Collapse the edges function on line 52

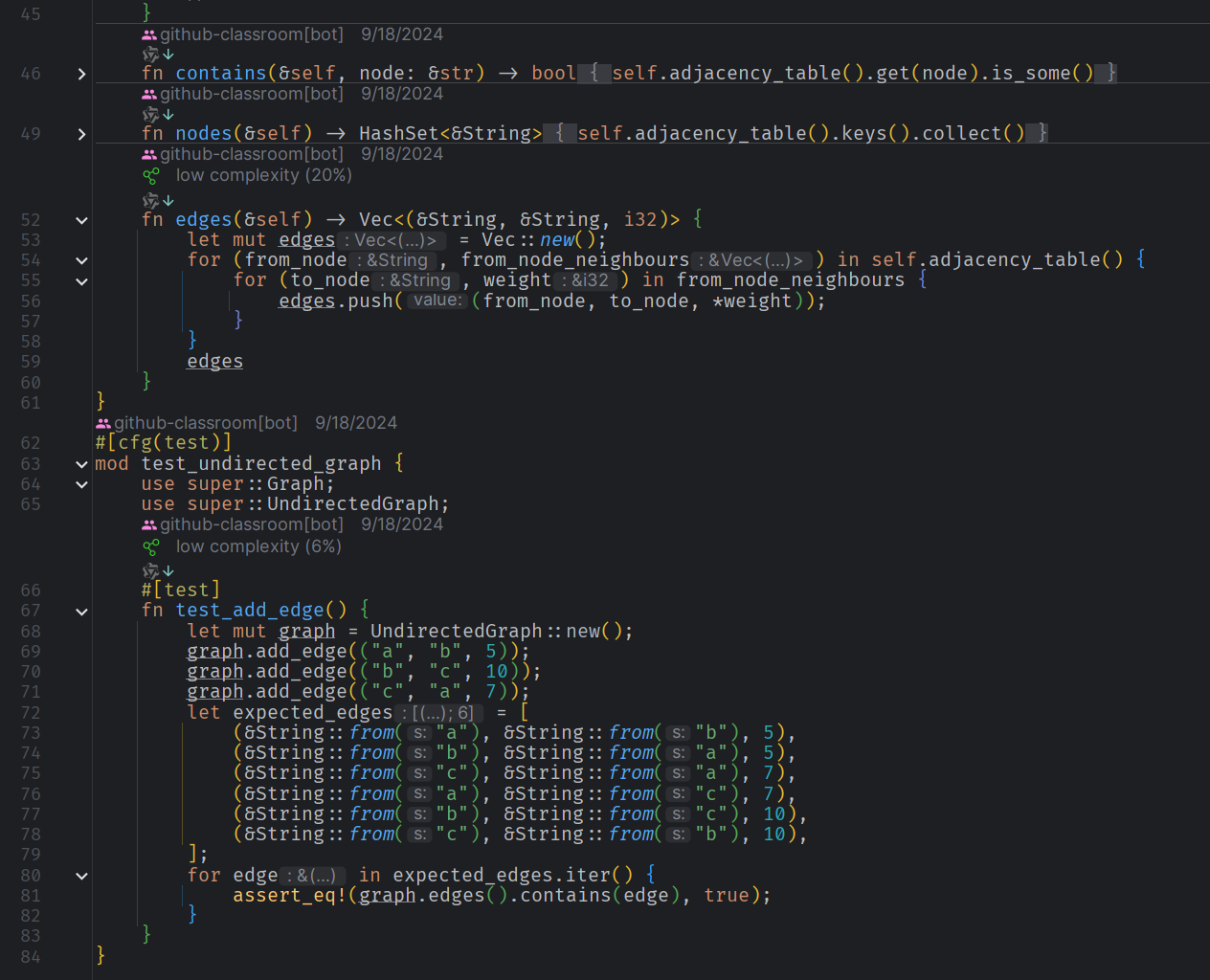pos(81,220)
